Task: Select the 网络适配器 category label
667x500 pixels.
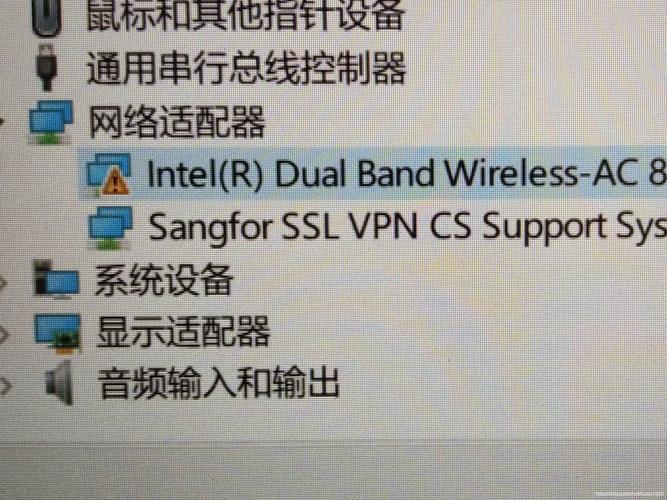Action: coord(177,122)
